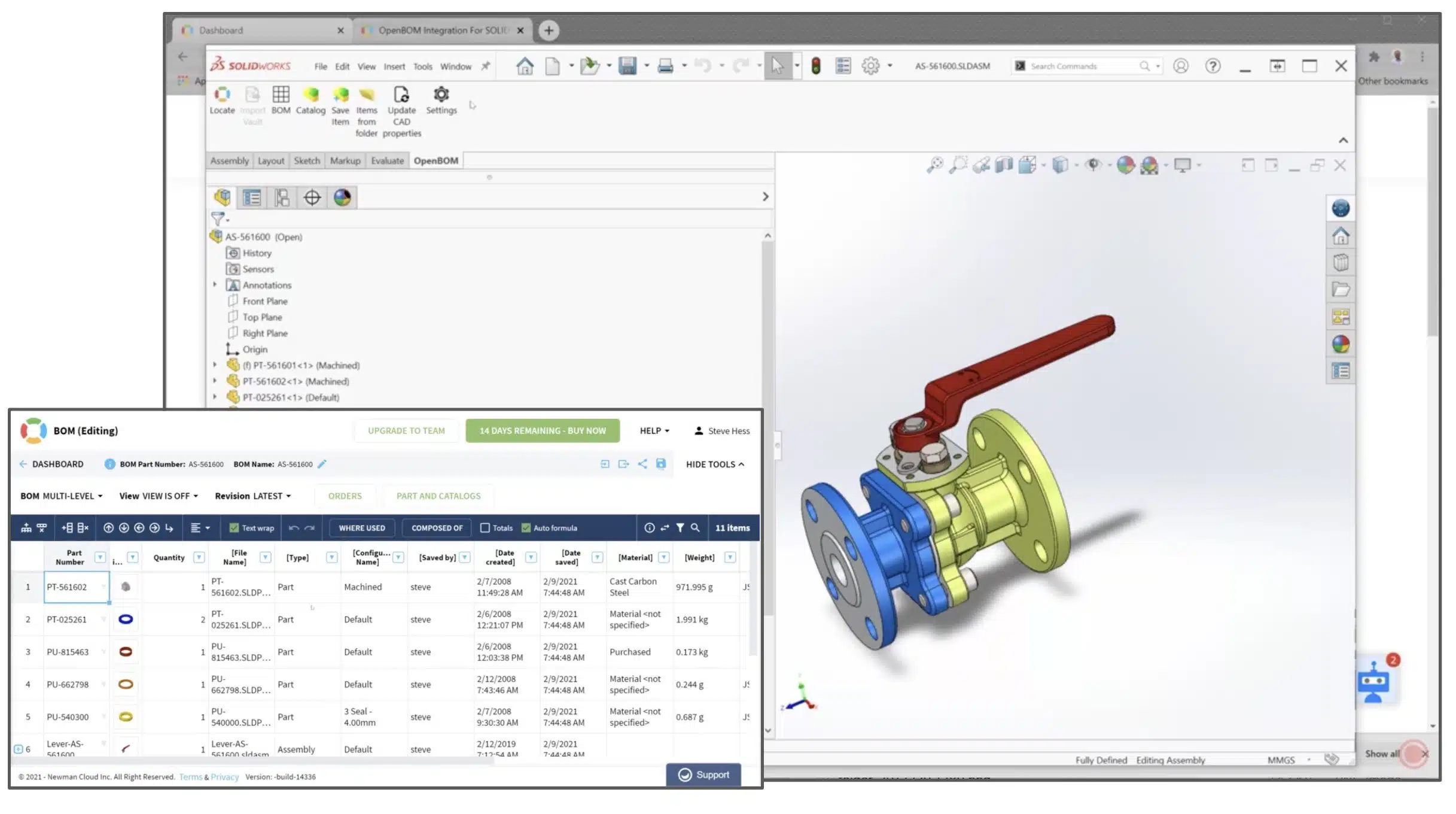Switch to the Dashboard browser tab

coord(263,30)
